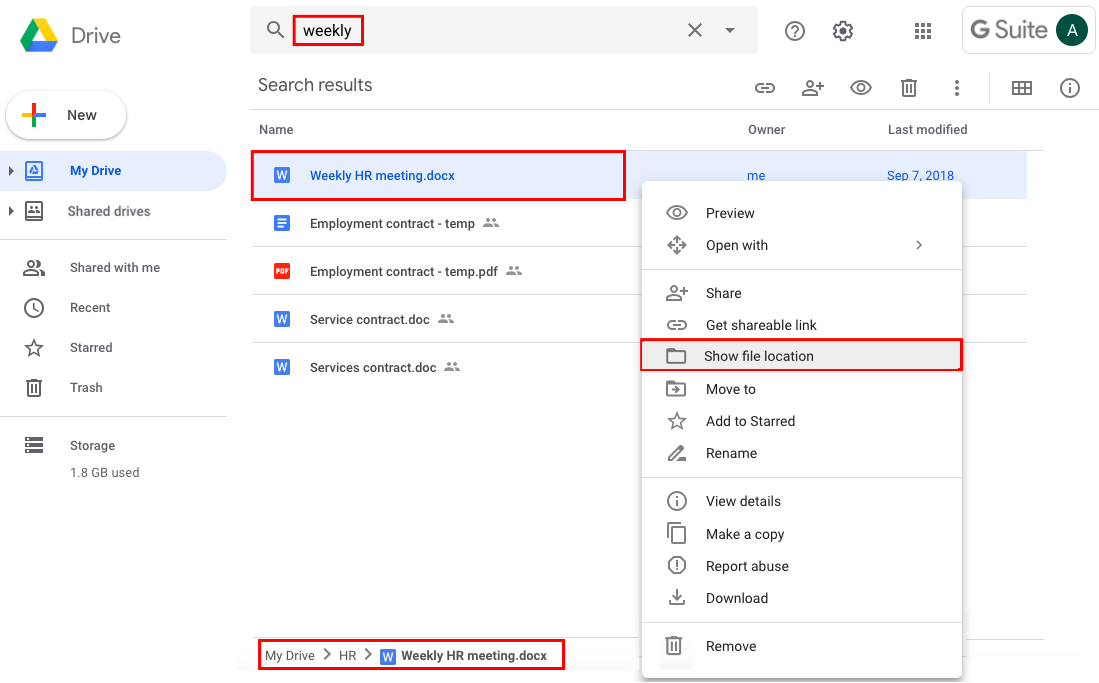Choose Show file location

(801, 356)
